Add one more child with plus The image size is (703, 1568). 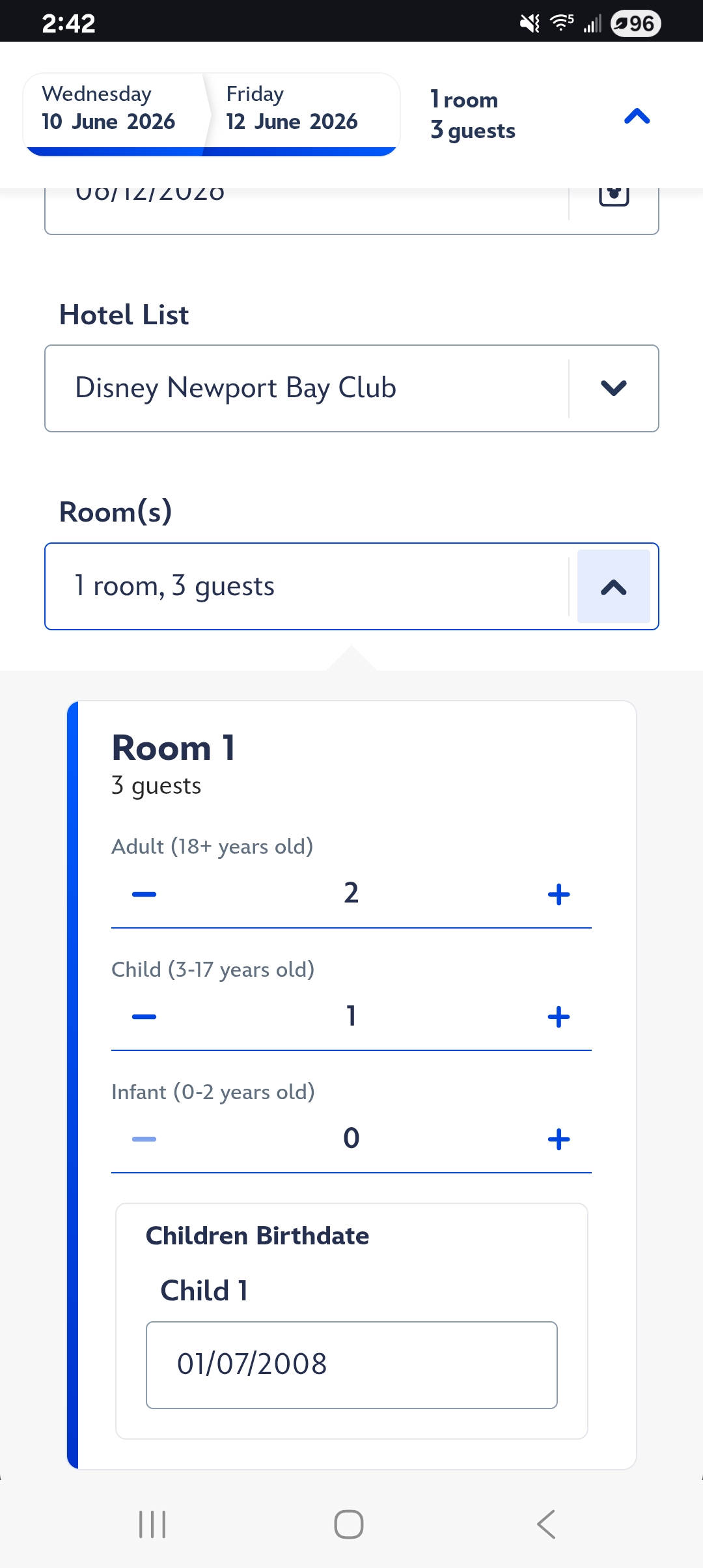point(558,1016)
